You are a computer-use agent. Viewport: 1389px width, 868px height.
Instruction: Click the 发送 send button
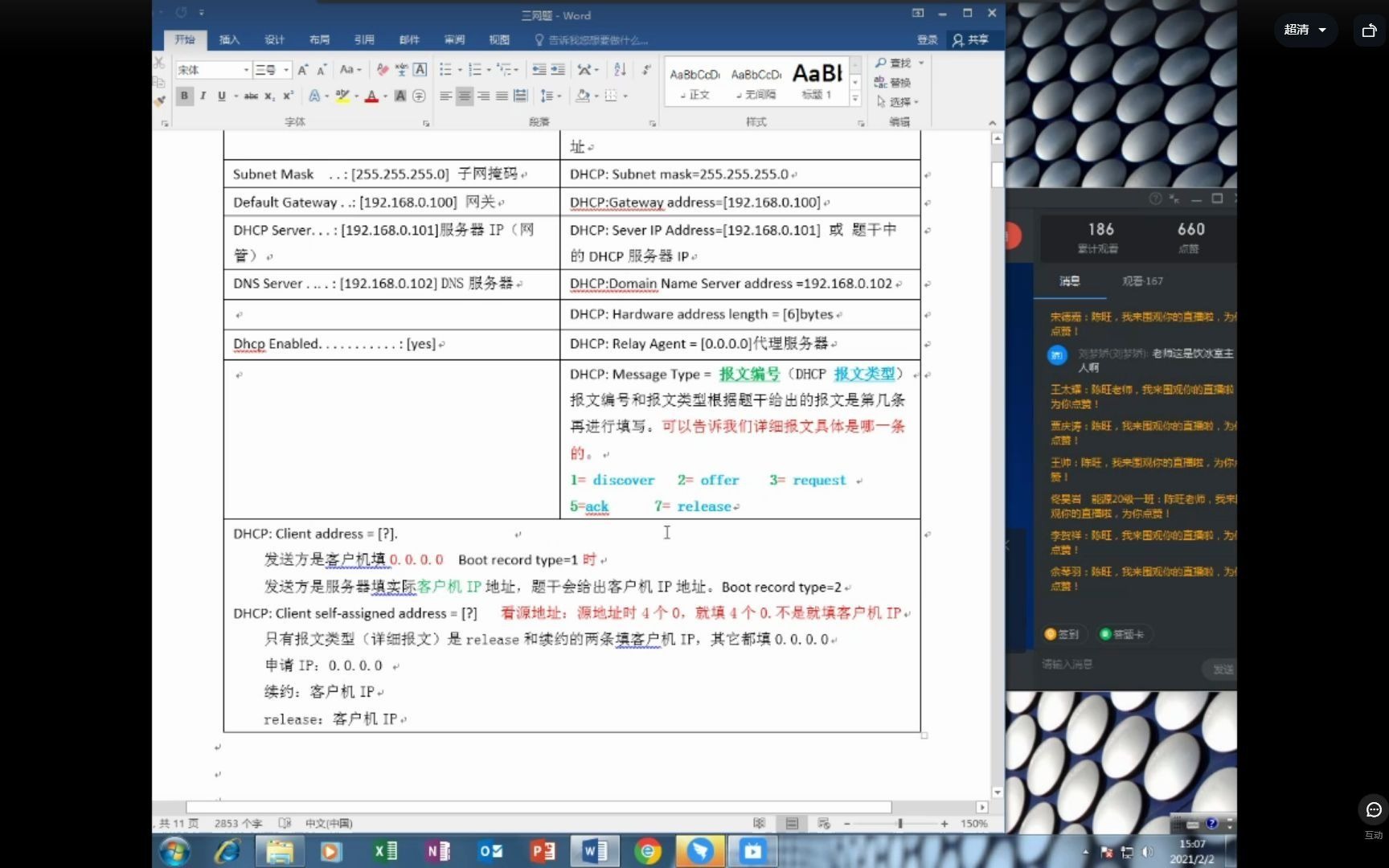pos(1219,668)
